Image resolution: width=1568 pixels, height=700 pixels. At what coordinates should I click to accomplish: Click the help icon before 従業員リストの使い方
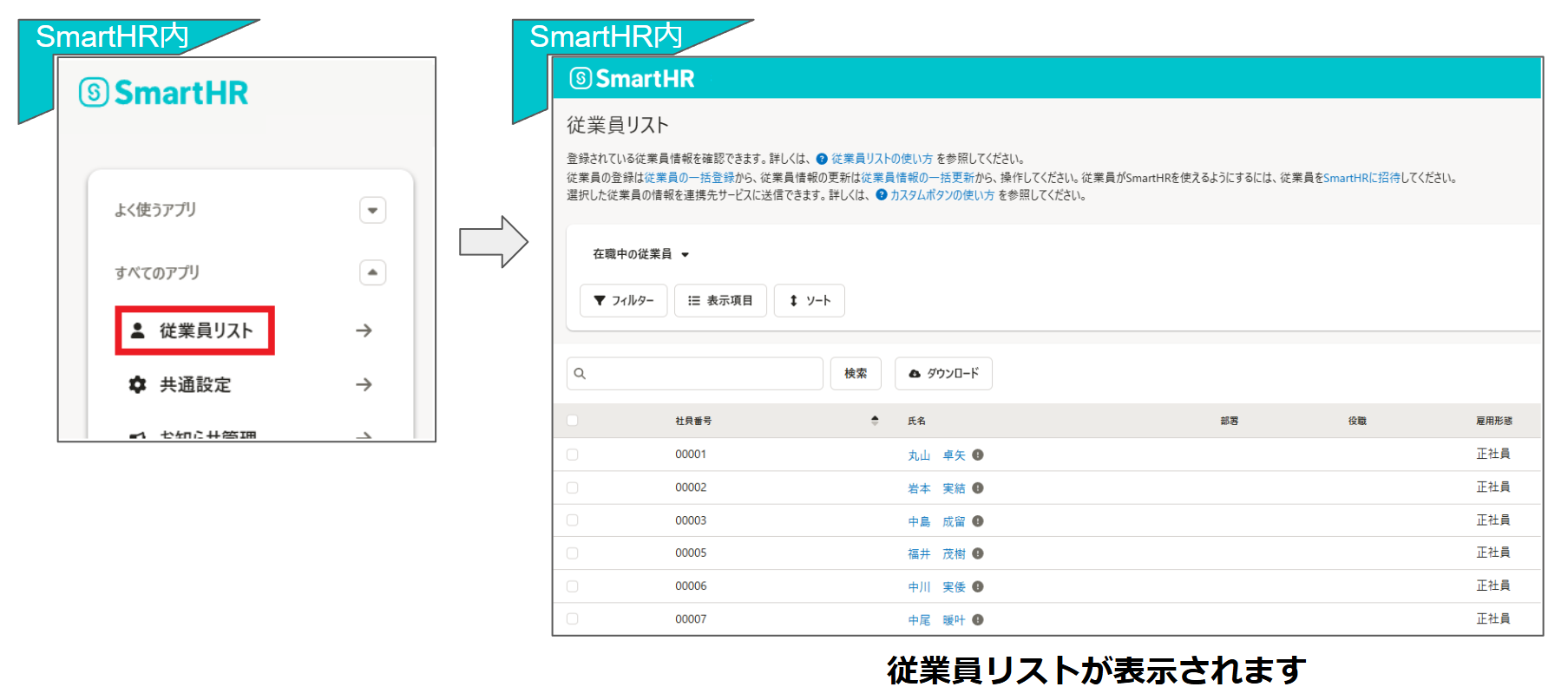821,159
